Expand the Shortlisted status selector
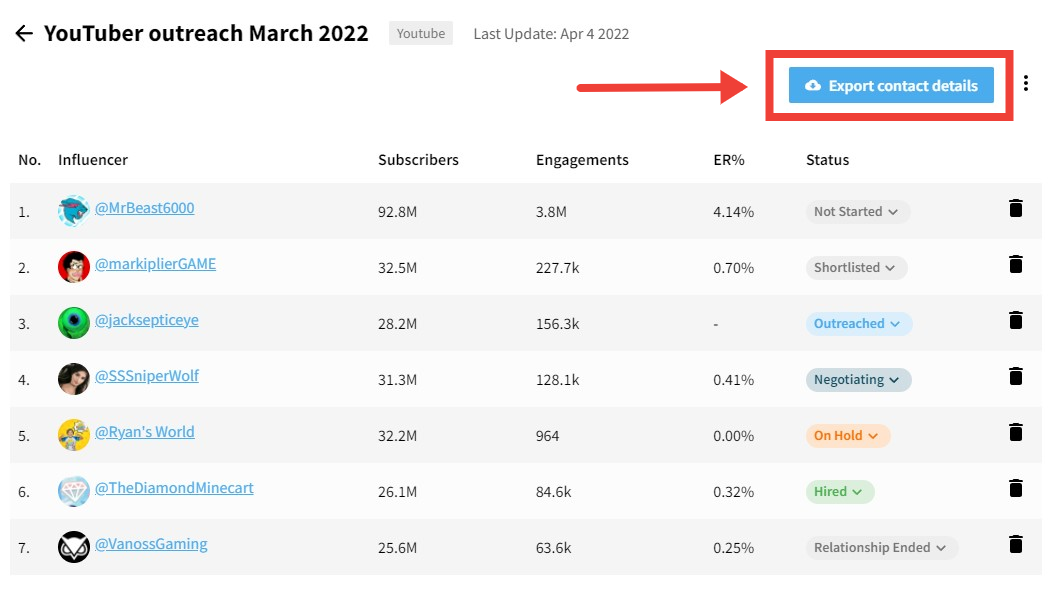The image size is (1057, 603). [855, 268]
